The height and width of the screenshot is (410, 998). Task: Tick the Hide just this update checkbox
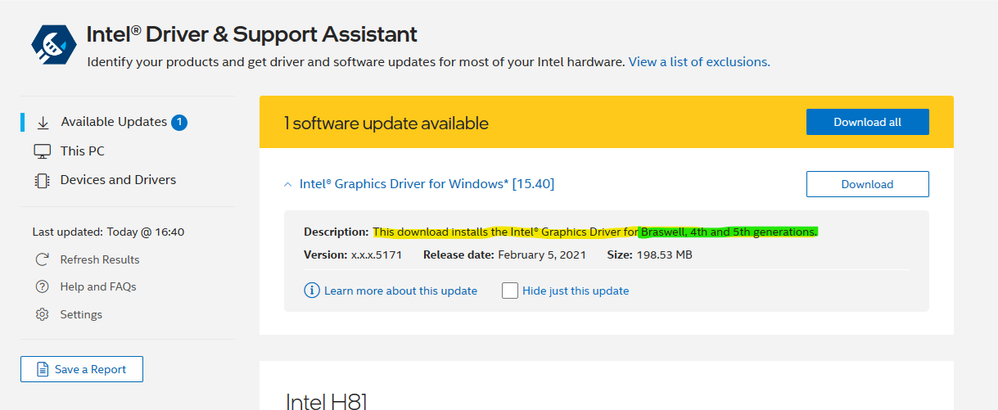[x=510, y=291]
